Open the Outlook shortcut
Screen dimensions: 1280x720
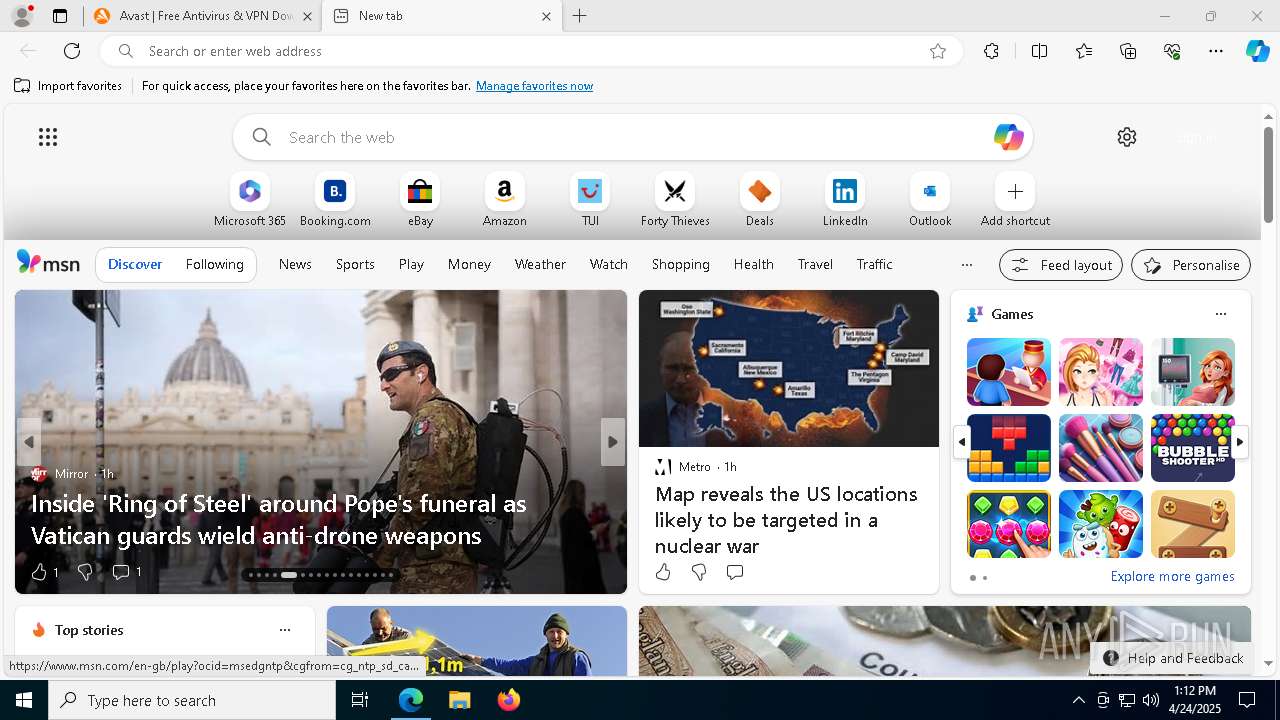[x=930, y=200]
